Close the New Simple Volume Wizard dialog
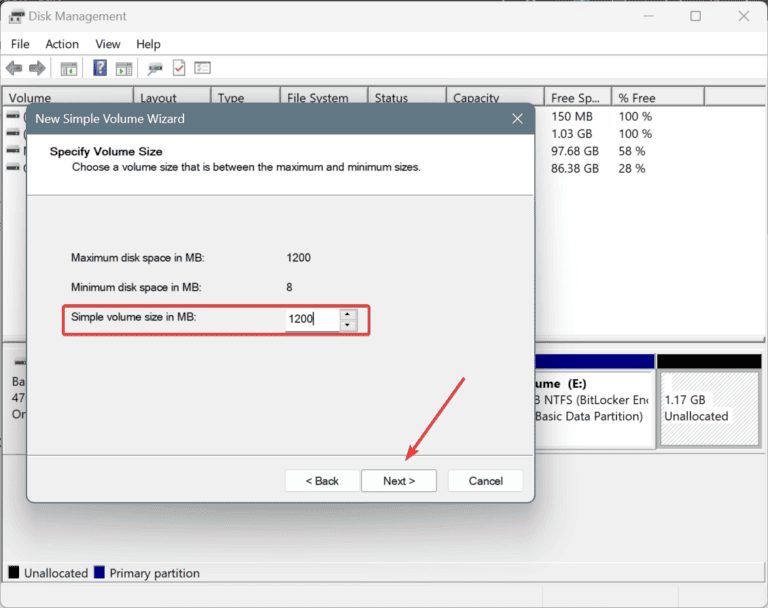Screen dimensions: 768x608 (517, 119)
